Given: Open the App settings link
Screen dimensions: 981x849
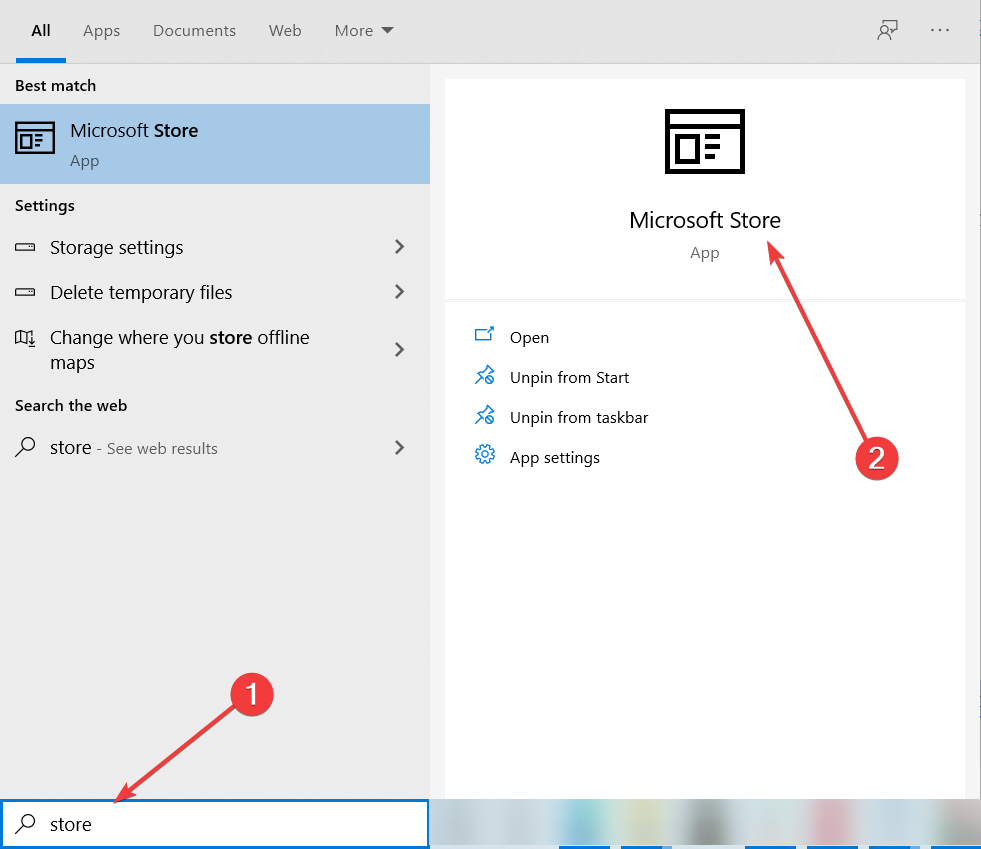Looking at the screenshot, I should pos(554,457).
